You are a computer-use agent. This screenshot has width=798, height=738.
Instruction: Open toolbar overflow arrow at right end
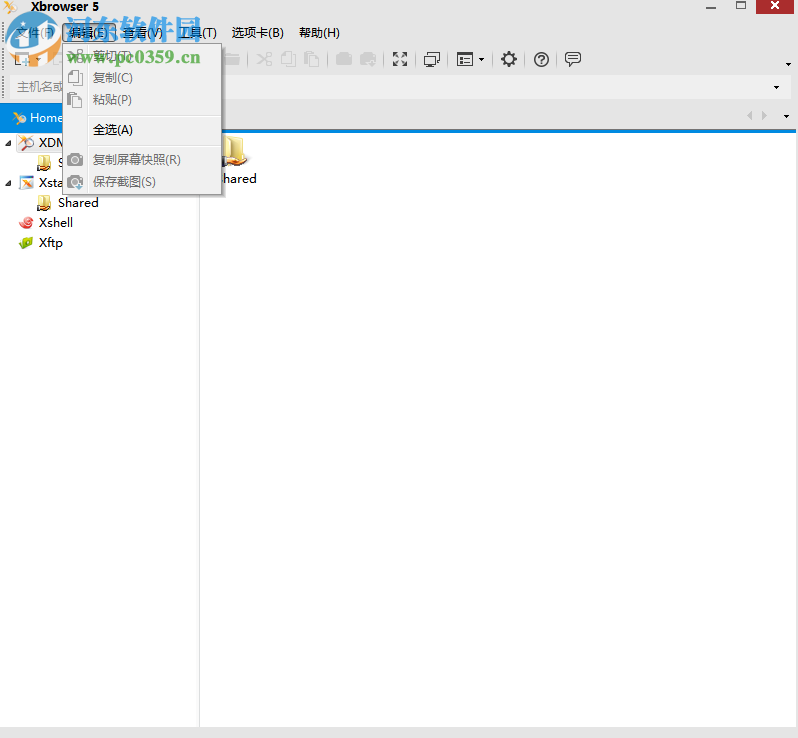pos(788,64)
